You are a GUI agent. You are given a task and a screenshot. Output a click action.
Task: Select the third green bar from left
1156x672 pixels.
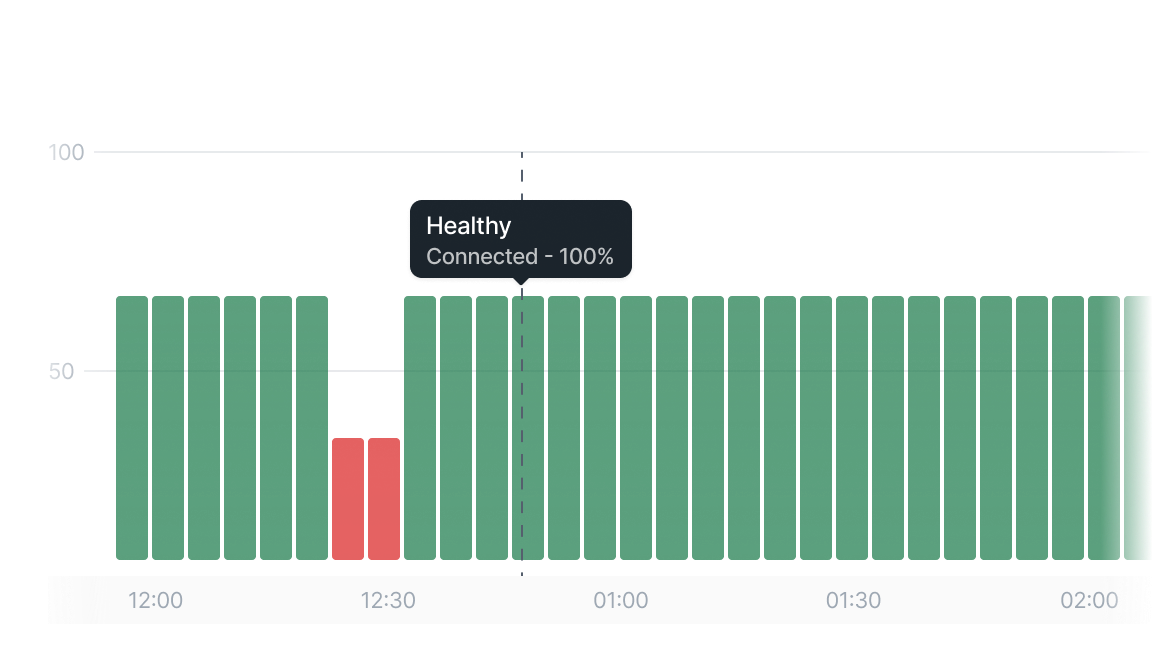(204, 428)
